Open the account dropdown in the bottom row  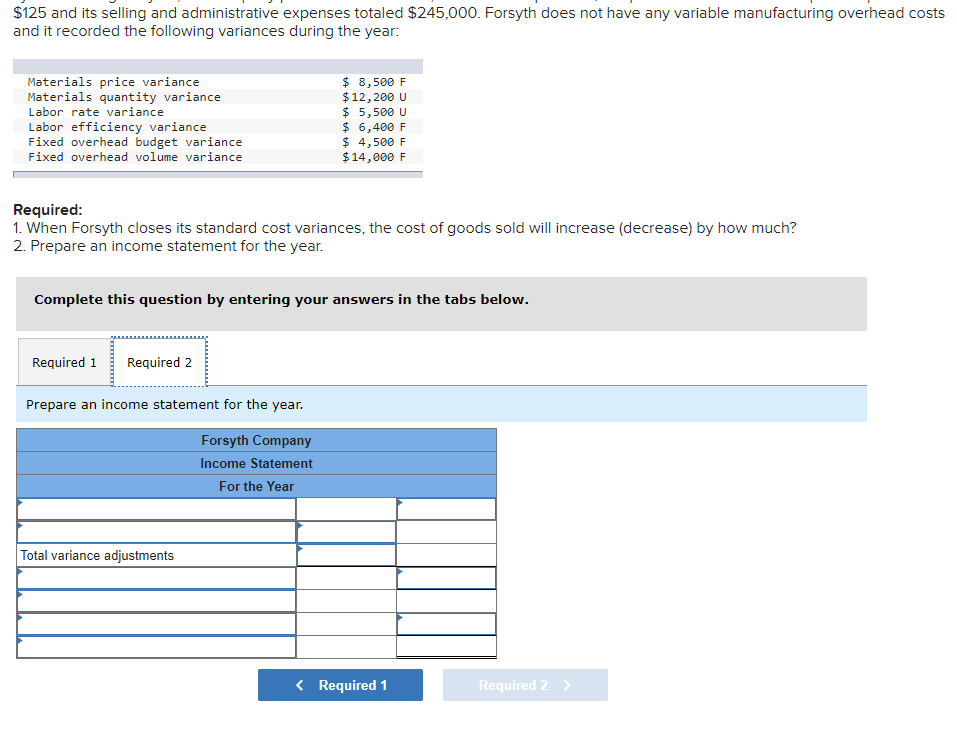155,646
